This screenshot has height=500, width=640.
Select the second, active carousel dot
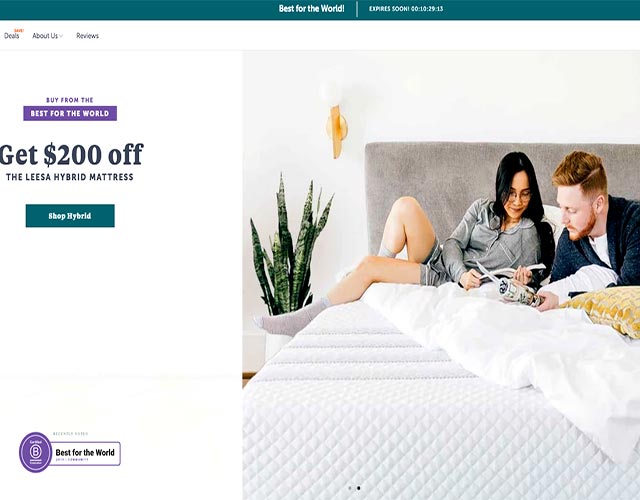358,488
